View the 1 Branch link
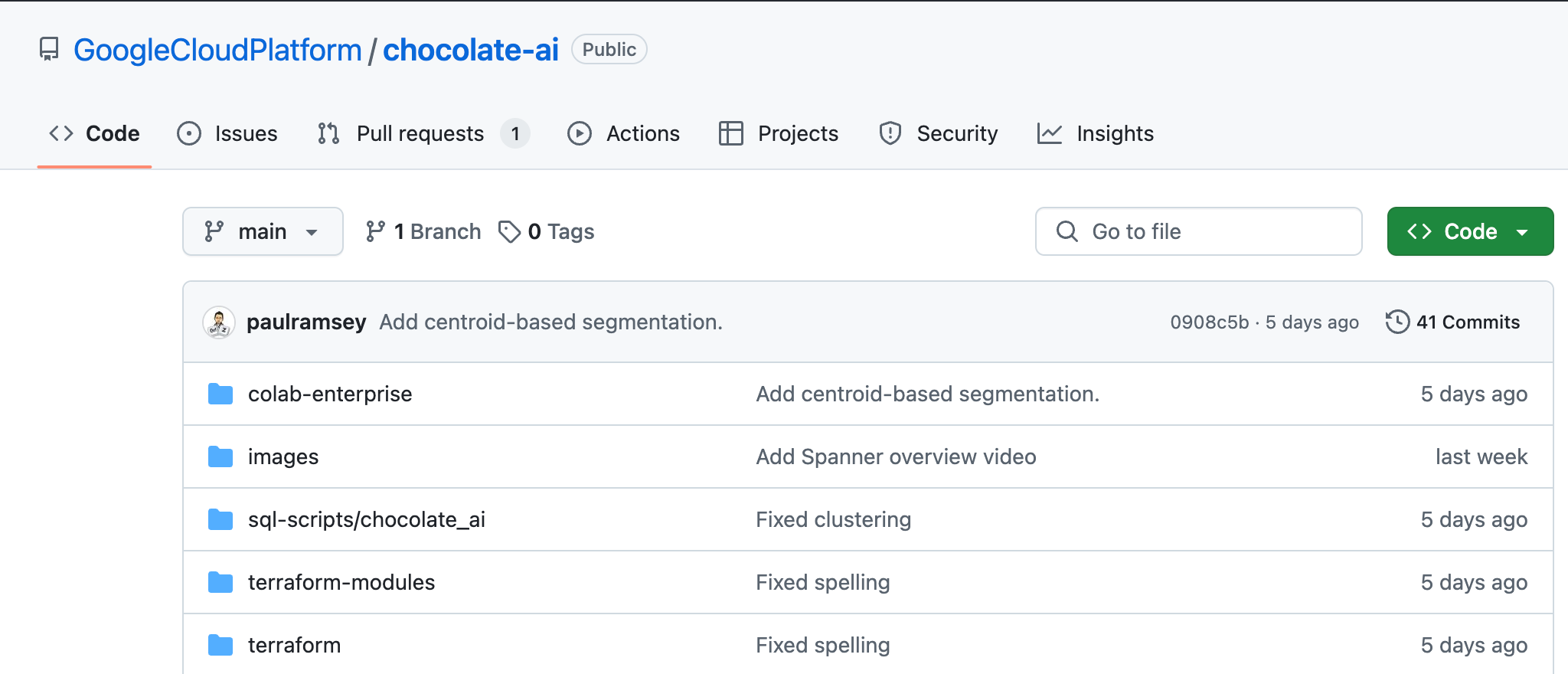 pyautogui.click(x=423, y=231)
